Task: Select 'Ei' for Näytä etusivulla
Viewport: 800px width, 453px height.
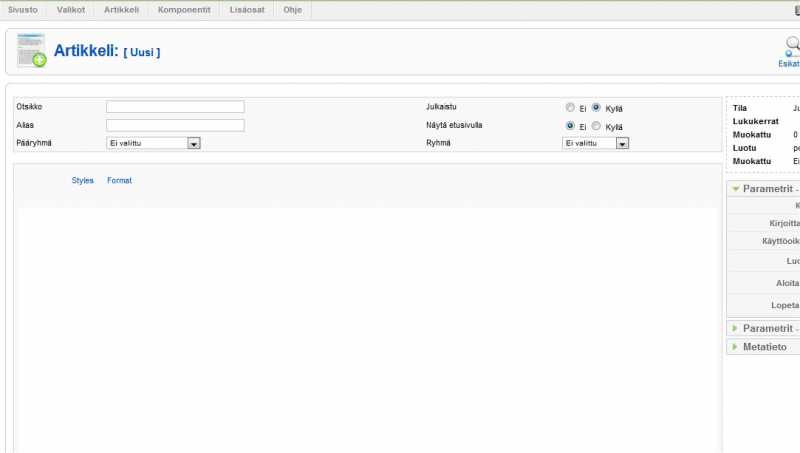Action: [570, 126]
